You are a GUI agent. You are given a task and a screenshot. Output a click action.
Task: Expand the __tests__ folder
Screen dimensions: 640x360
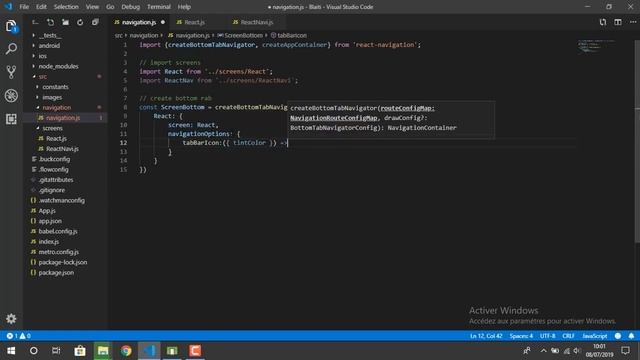50,36
